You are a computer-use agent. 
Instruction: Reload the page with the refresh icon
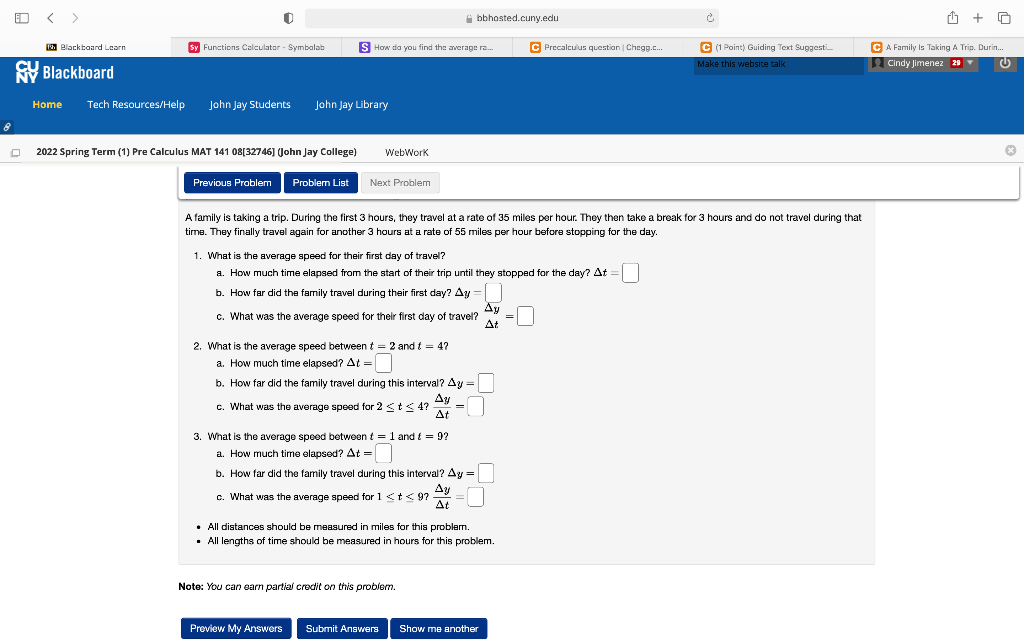[710, 18]
